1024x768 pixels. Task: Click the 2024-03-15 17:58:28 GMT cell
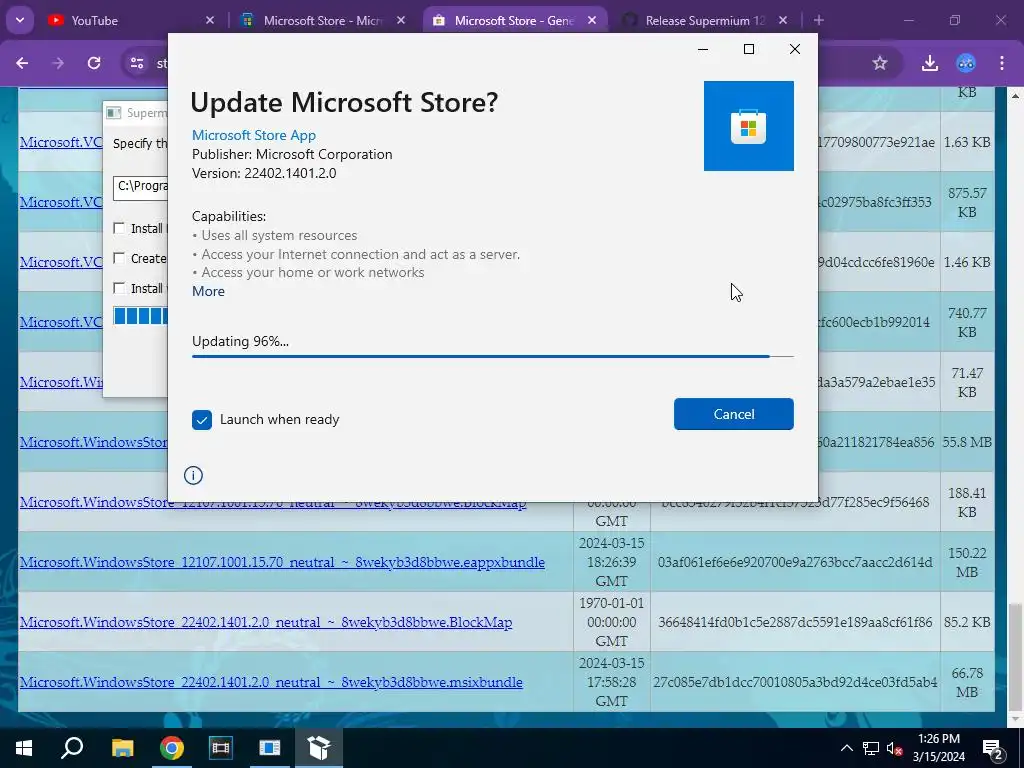coord(611,682)
